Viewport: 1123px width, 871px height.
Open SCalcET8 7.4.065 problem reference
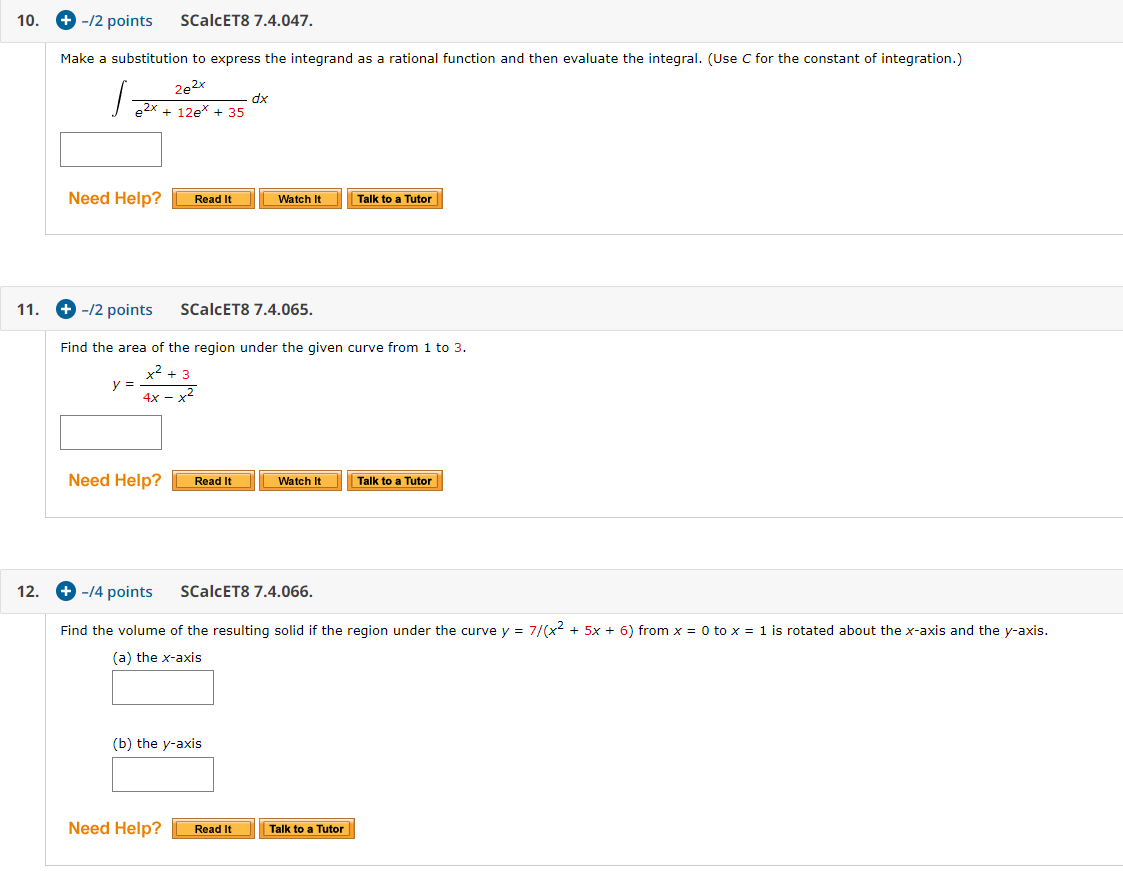pos(245,309)
